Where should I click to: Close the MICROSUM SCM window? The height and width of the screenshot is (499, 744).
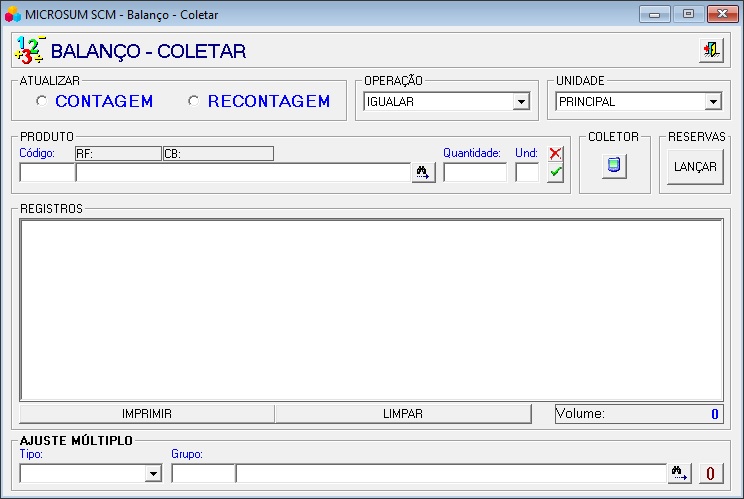click(x=722, y=14)
